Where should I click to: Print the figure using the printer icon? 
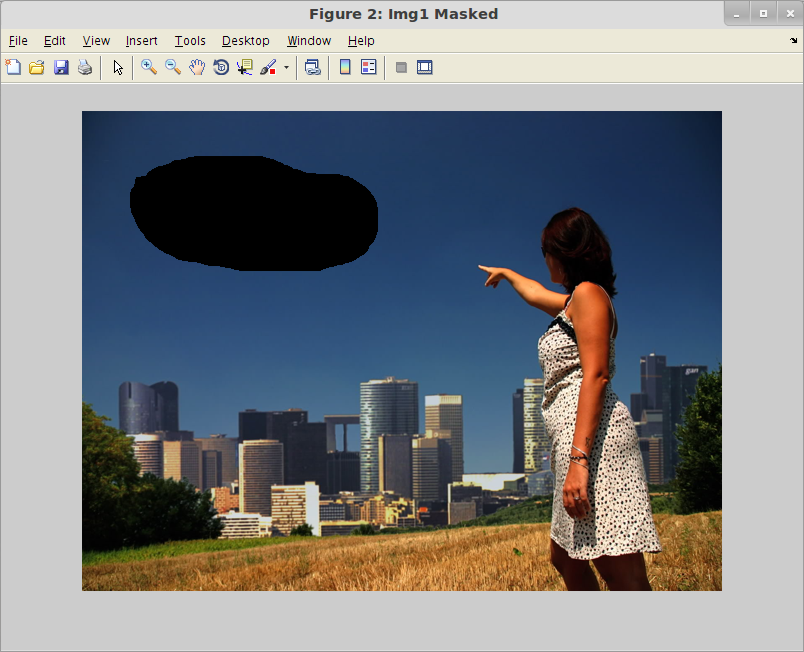coord(85,67)
